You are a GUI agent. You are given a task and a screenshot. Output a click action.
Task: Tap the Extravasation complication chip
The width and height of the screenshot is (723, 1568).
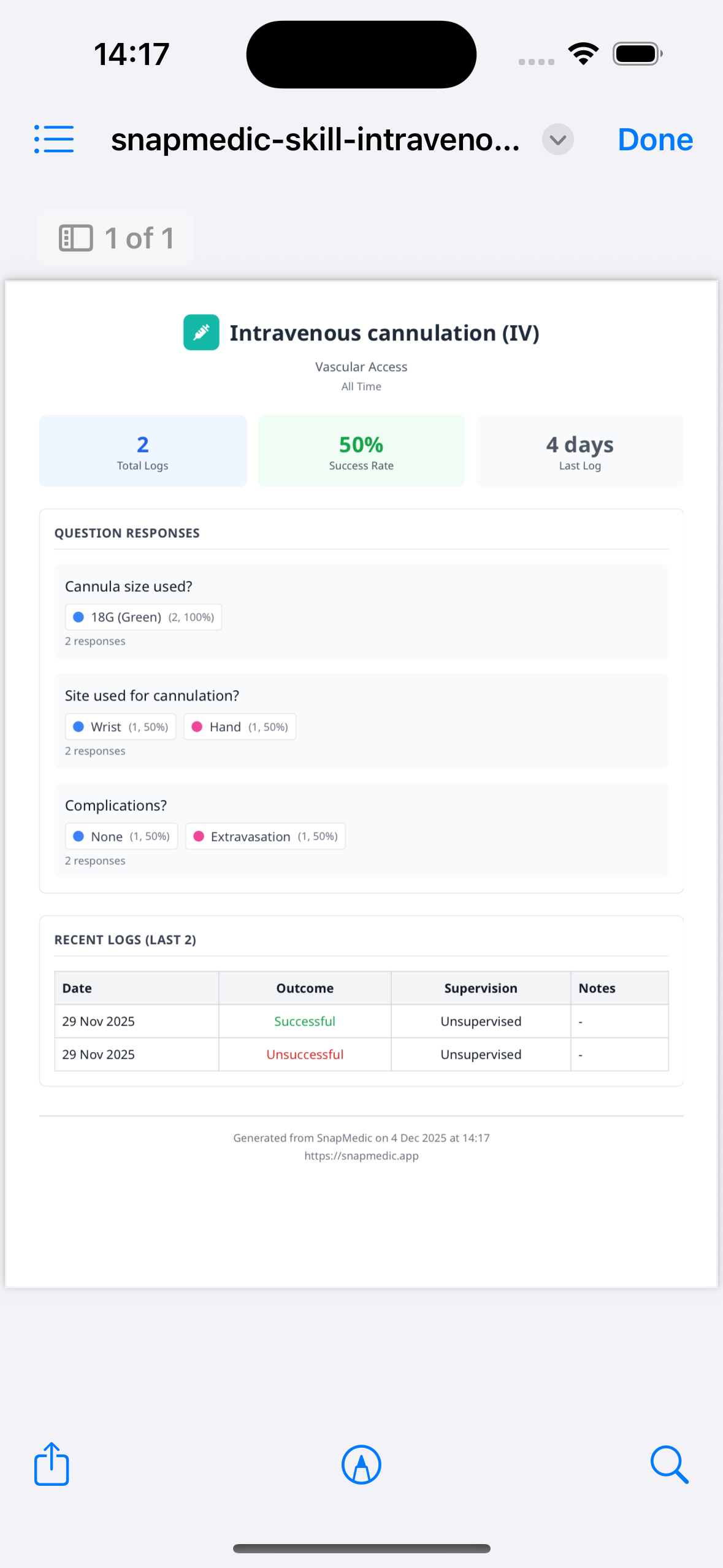tap(266, 837)
